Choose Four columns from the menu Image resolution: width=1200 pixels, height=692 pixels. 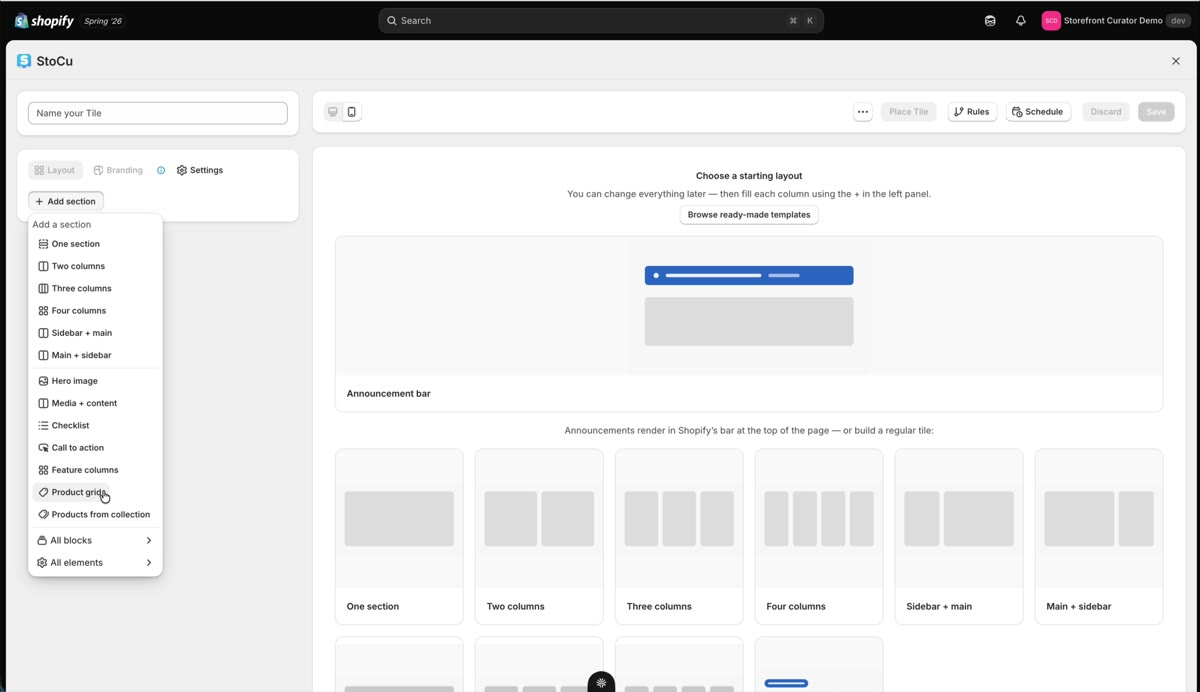click(x=95, y=310)
